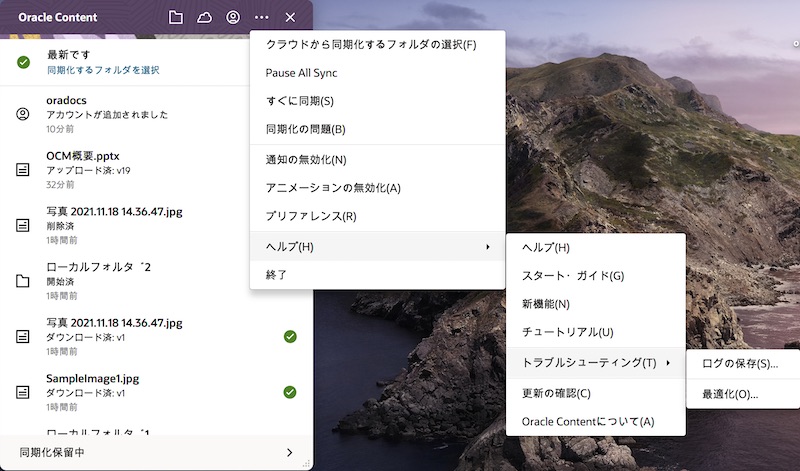This screenshot has height=471, width=800.
Task: Choose アニメーションの無効化(A) from menu
Action: 378,188
